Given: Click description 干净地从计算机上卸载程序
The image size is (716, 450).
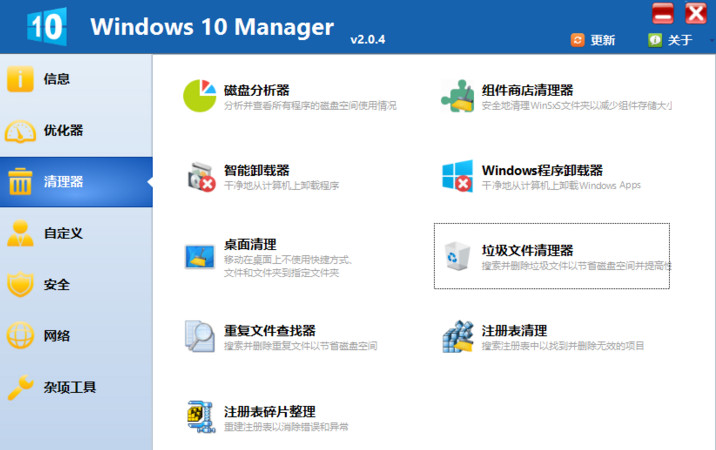Looking at the screenshot, I should click(281, 185).
